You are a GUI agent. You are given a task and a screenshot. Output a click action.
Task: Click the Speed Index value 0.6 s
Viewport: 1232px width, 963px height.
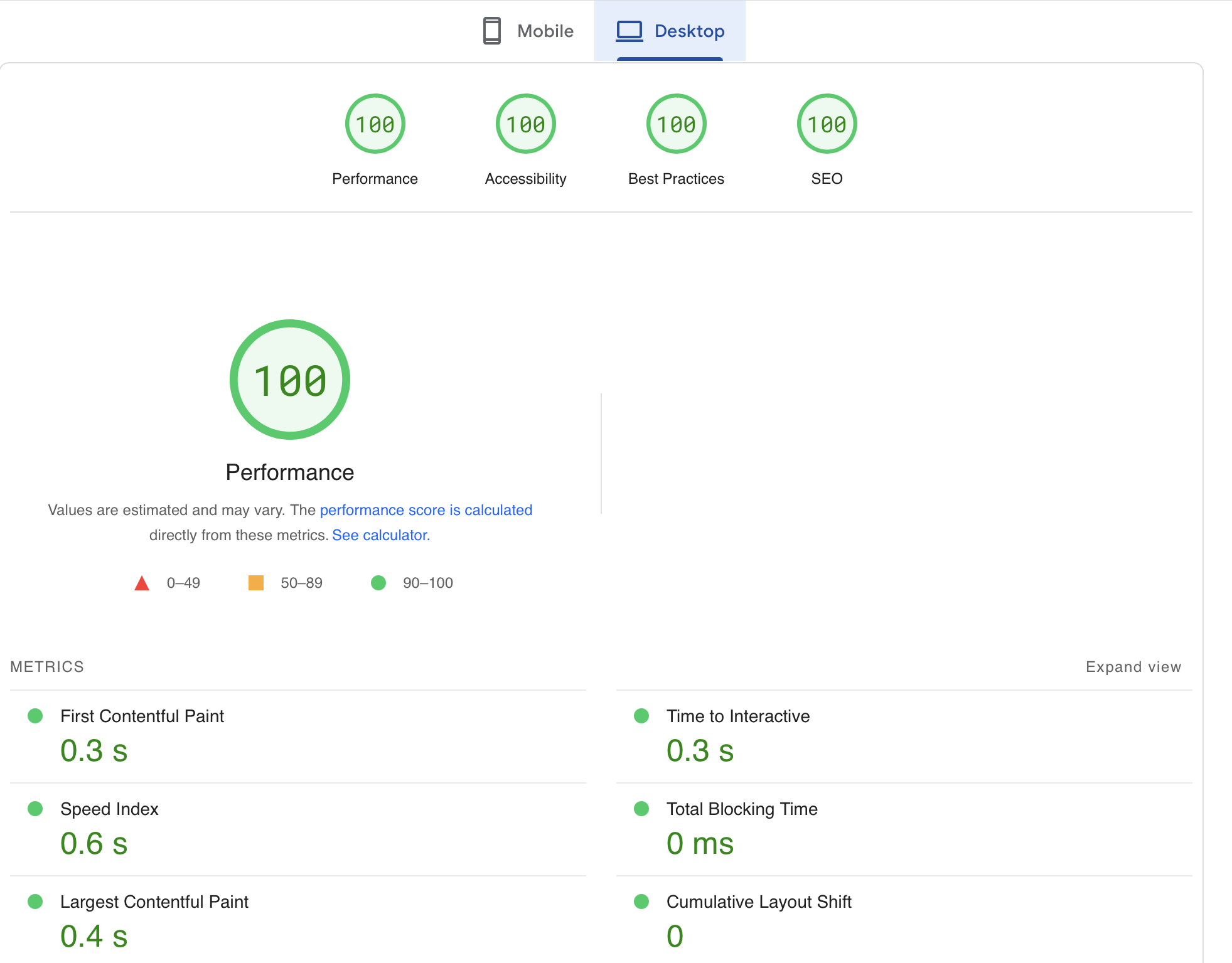click(94, 844)
